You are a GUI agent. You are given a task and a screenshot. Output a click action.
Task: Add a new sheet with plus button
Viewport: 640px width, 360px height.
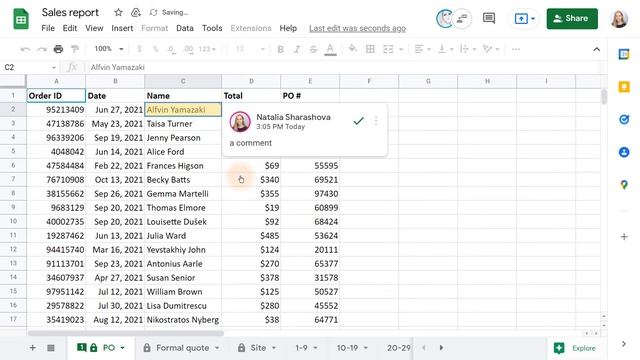click(x=33, y=348)
